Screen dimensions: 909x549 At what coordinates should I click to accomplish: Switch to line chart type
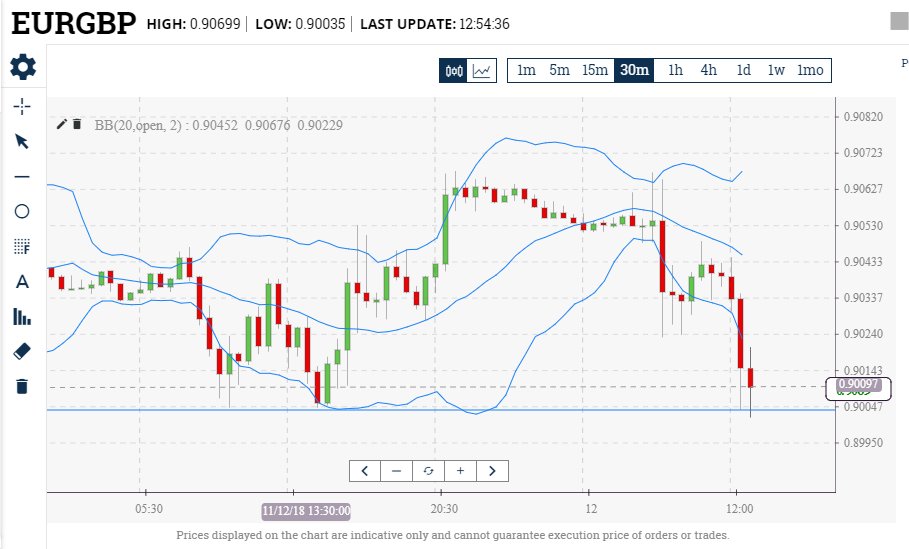click(482, 71)
